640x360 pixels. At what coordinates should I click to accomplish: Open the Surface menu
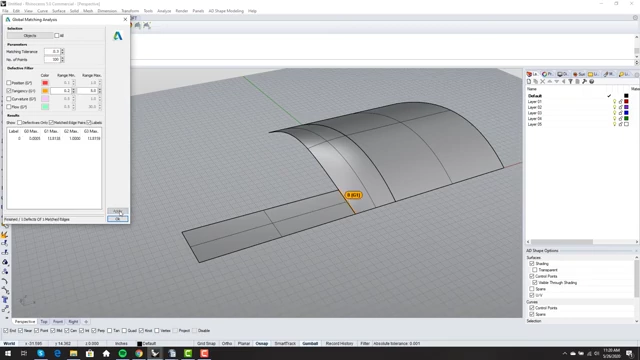click(59, 11)
